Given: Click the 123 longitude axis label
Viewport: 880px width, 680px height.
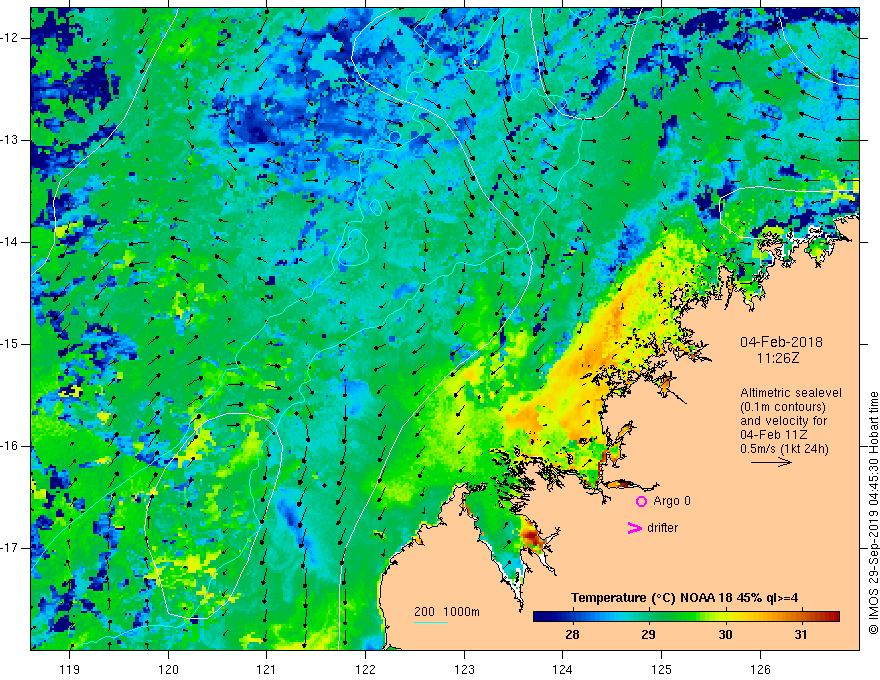Looking at the screenshot, I should 464,669.
